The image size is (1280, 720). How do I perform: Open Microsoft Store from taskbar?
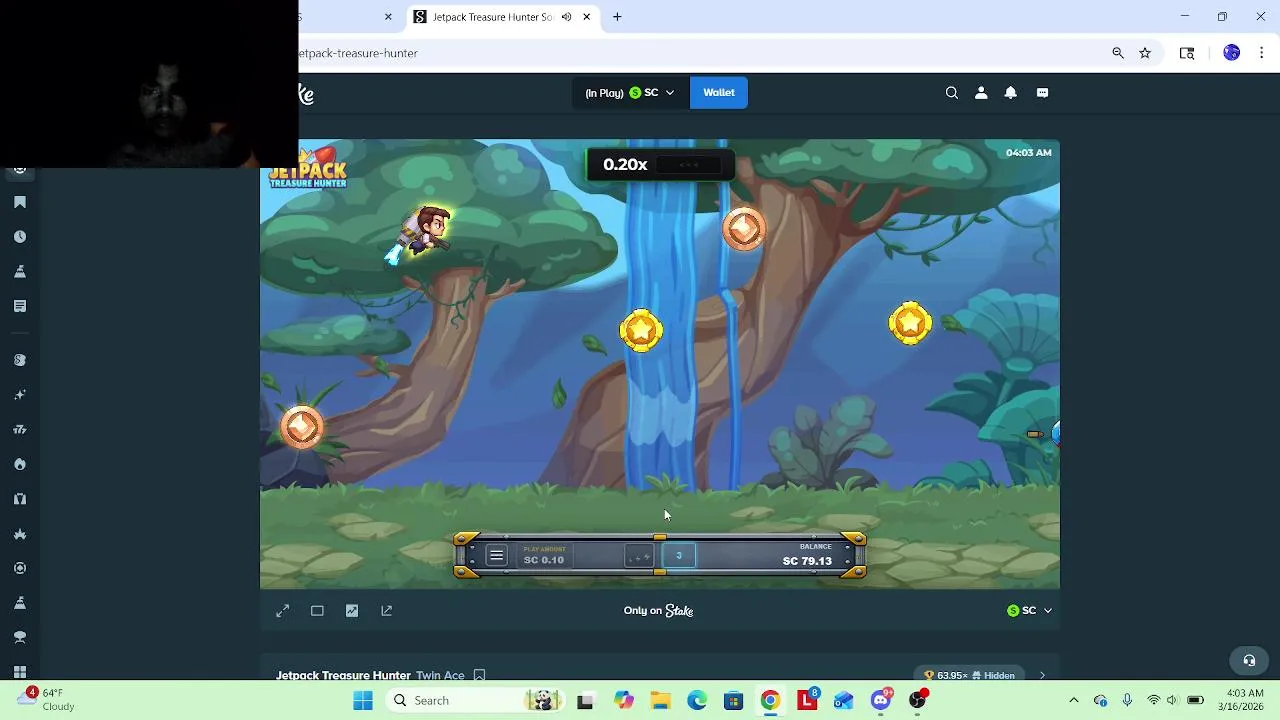734,700
